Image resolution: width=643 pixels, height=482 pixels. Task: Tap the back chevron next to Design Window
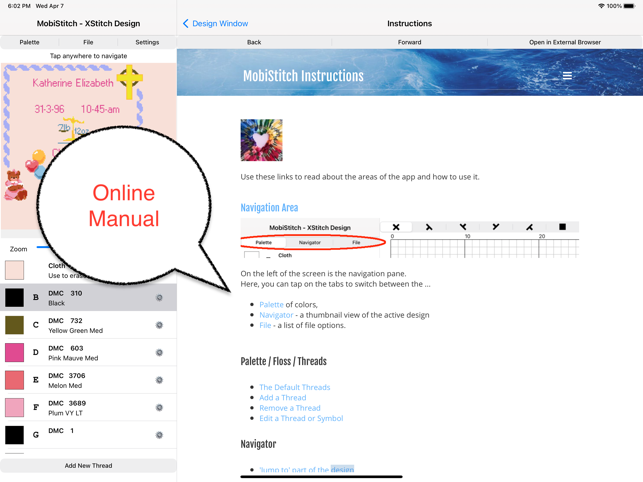185,23
